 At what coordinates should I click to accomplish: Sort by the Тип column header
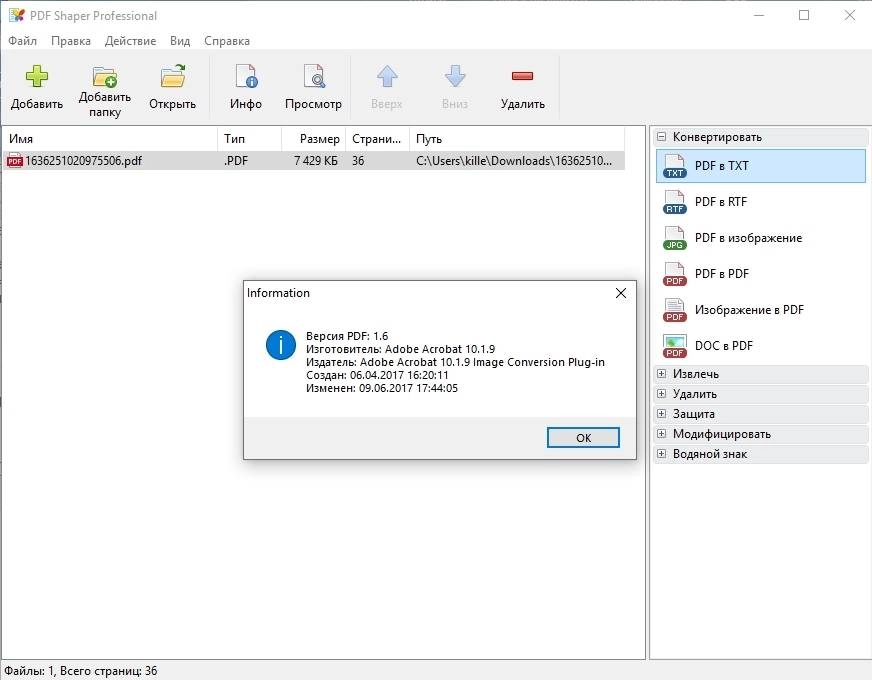click(250, 139)
